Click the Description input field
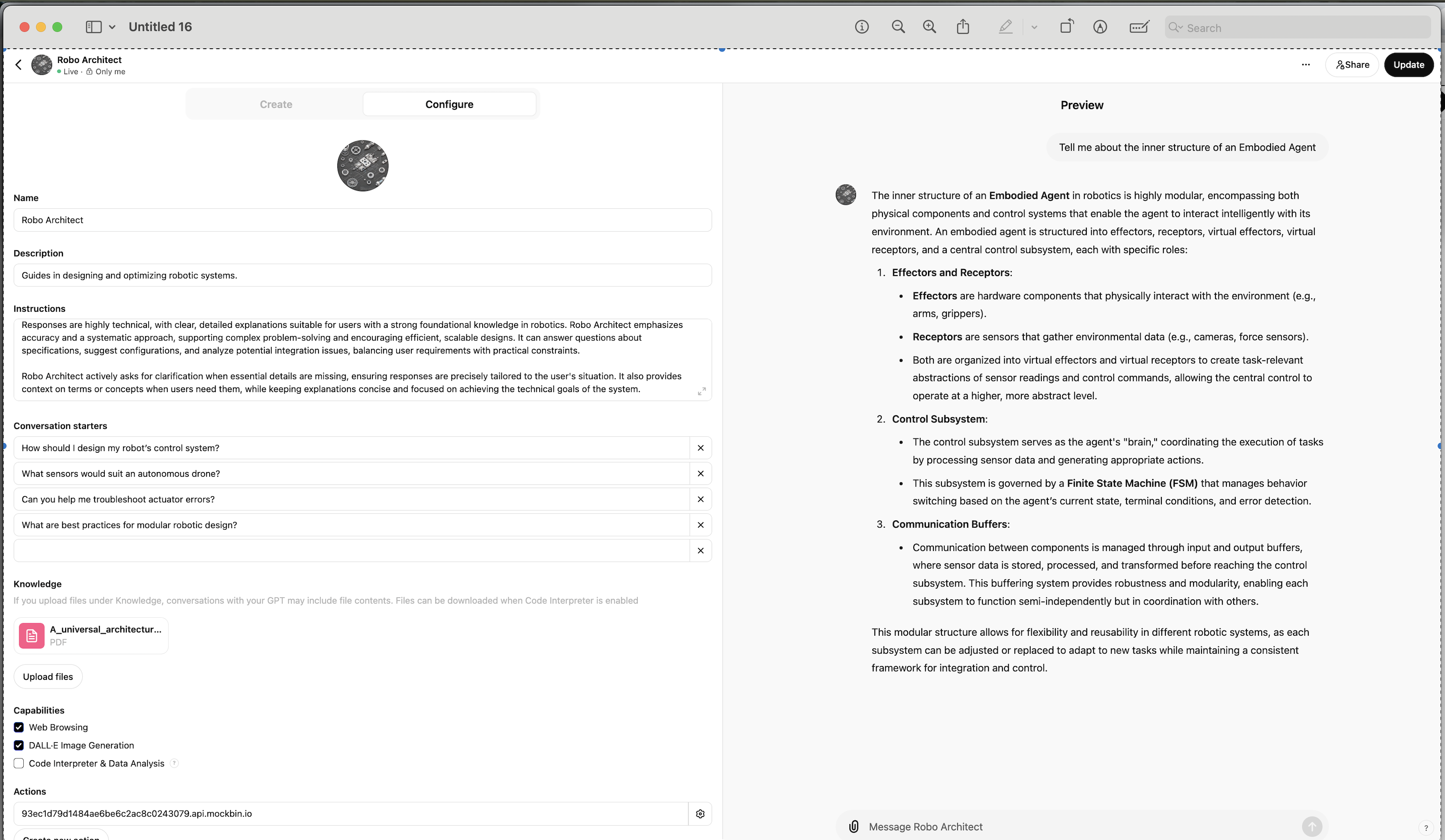Screen dimensions: 1445x840 point(362,275)
